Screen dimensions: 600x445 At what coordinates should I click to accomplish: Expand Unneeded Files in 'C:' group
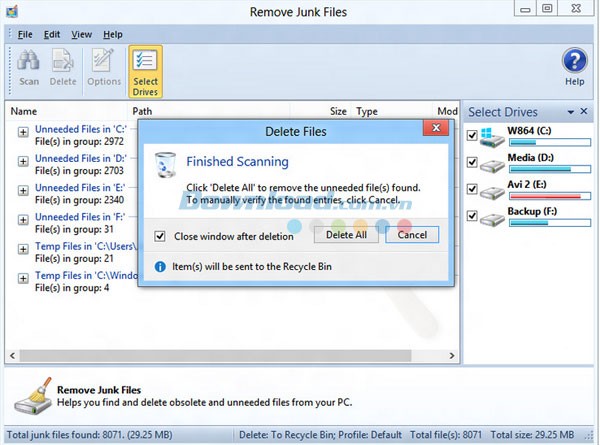point(23,134)
